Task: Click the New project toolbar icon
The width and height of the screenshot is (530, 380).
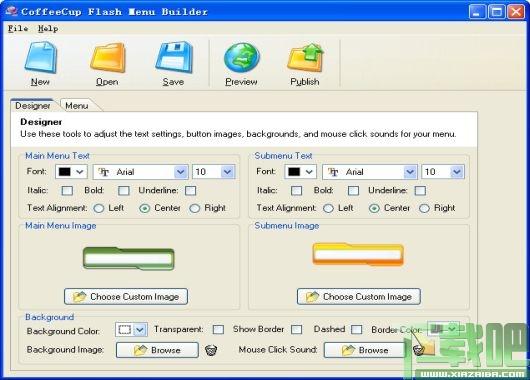Action: click(x=41, y=57)
